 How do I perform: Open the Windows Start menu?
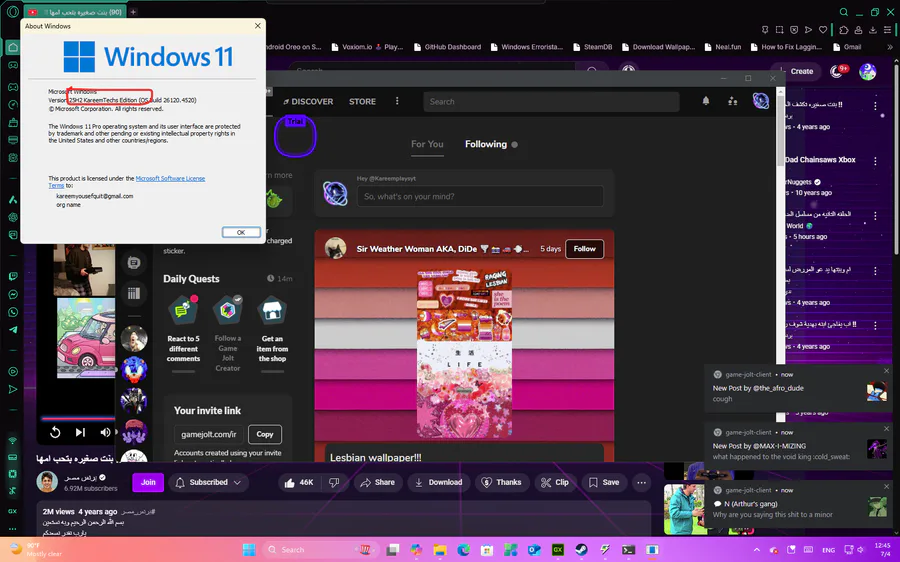point(249,549)
